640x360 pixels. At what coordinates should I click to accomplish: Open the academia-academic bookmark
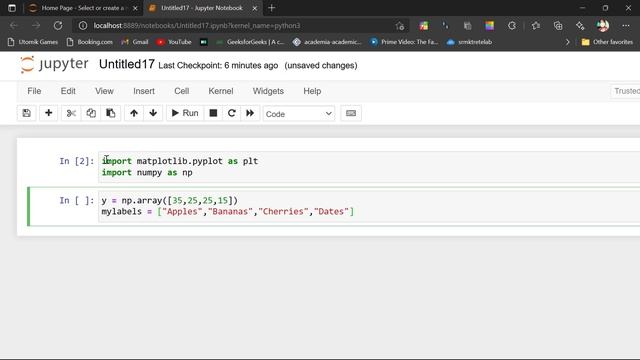point(327,42)
